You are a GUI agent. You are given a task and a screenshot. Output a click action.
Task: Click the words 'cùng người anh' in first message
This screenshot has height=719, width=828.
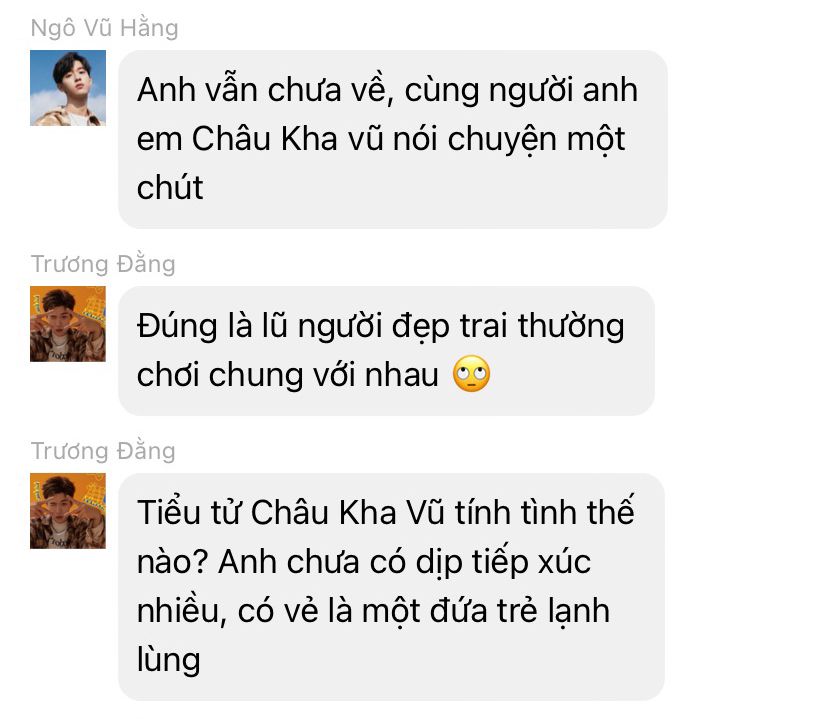[521, 91]
